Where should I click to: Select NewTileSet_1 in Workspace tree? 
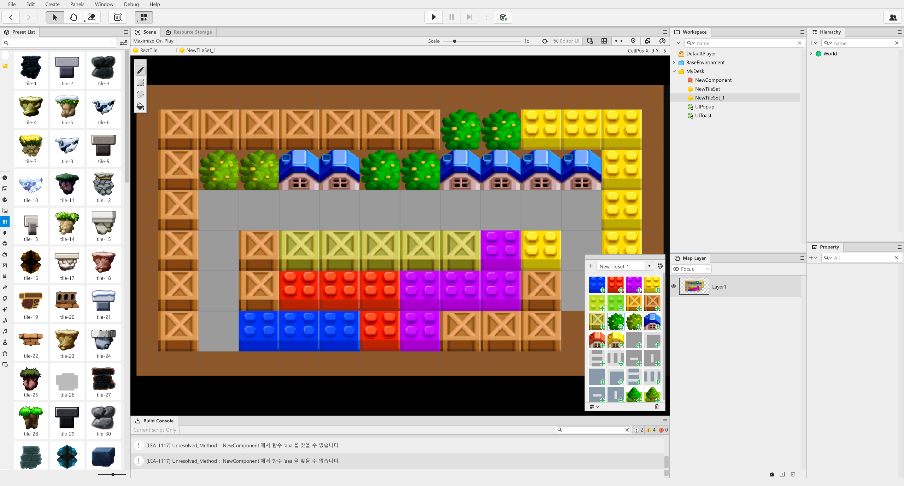click(709, 98)
